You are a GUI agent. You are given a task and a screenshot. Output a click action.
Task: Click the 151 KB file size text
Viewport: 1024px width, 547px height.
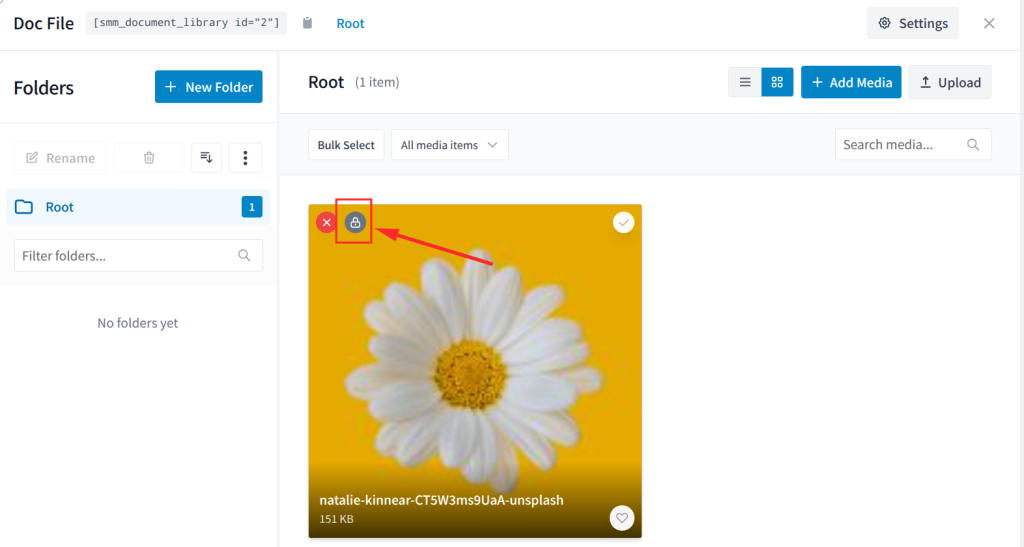(x=336, y=519)
